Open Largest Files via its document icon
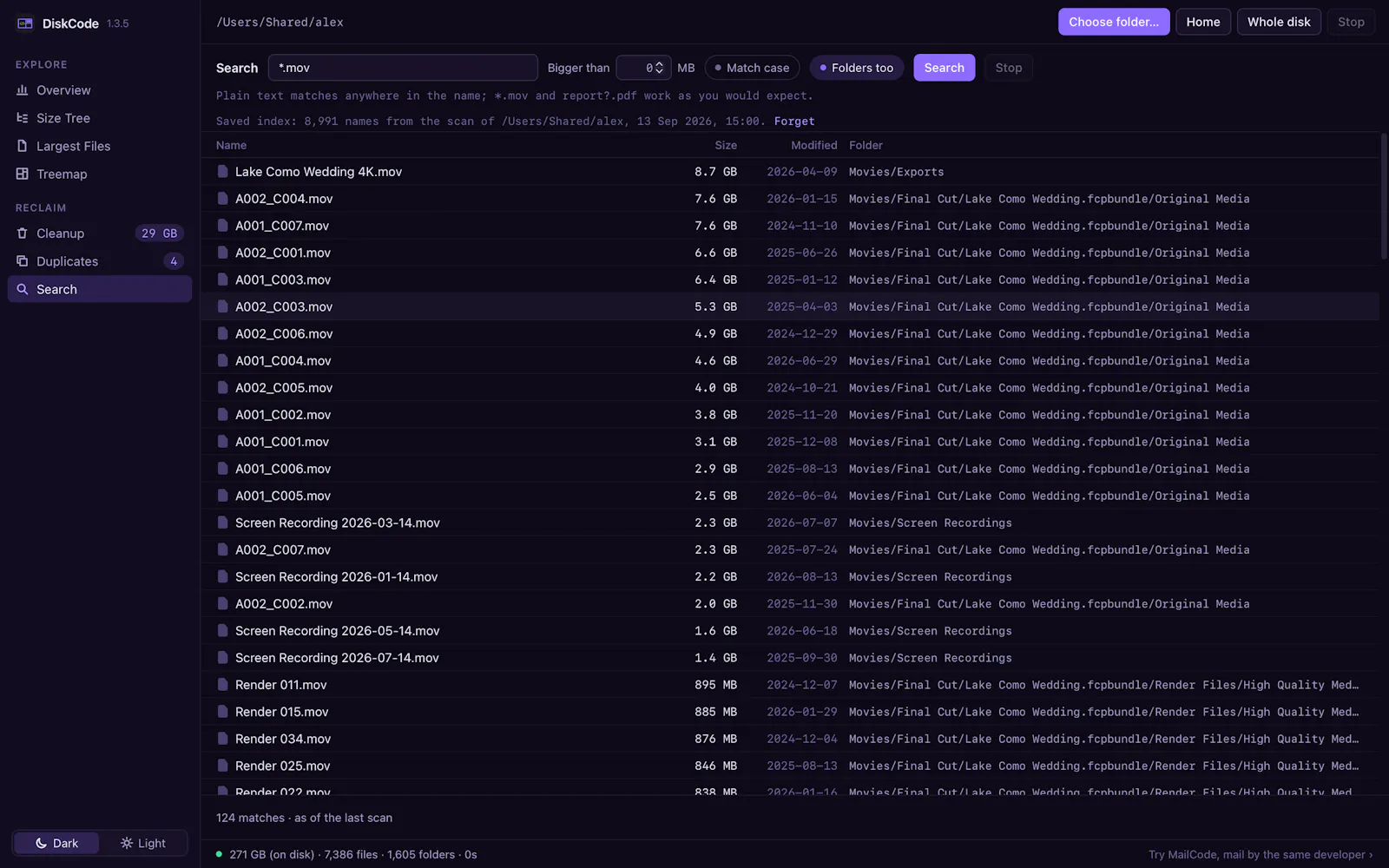Viewport: 1389px width, 868px height. click(x=23, y=146)
